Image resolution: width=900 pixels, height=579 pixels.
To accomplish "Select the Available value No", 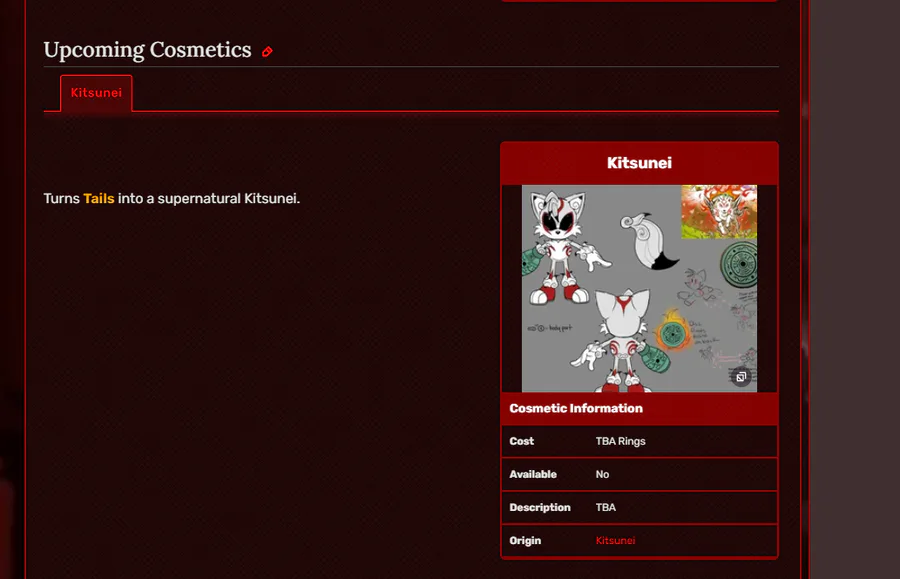I will tap(602, 475).
